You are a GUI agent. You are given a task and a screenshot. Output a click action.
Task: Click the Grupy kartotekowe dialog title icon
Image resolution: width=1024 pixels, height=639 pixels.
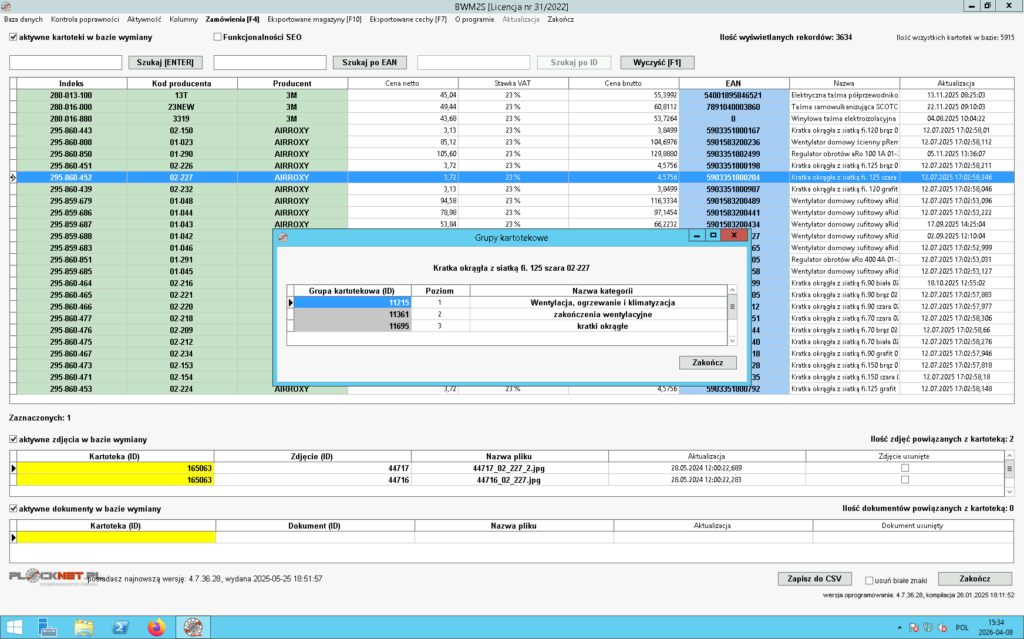283,238
